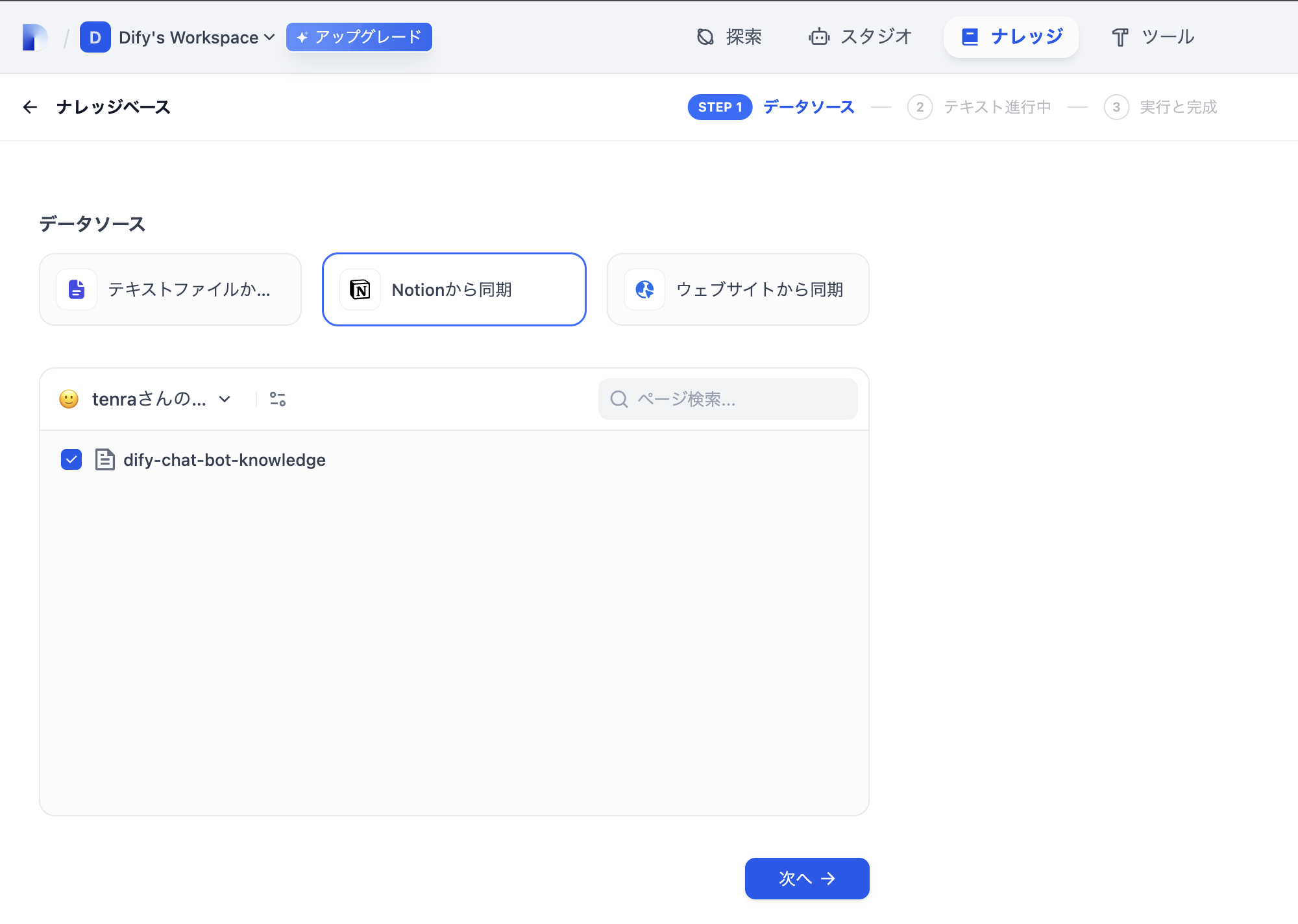1298x924 pixels.
Task: Switch to the スタジオ studio tab
Action: 861,37
